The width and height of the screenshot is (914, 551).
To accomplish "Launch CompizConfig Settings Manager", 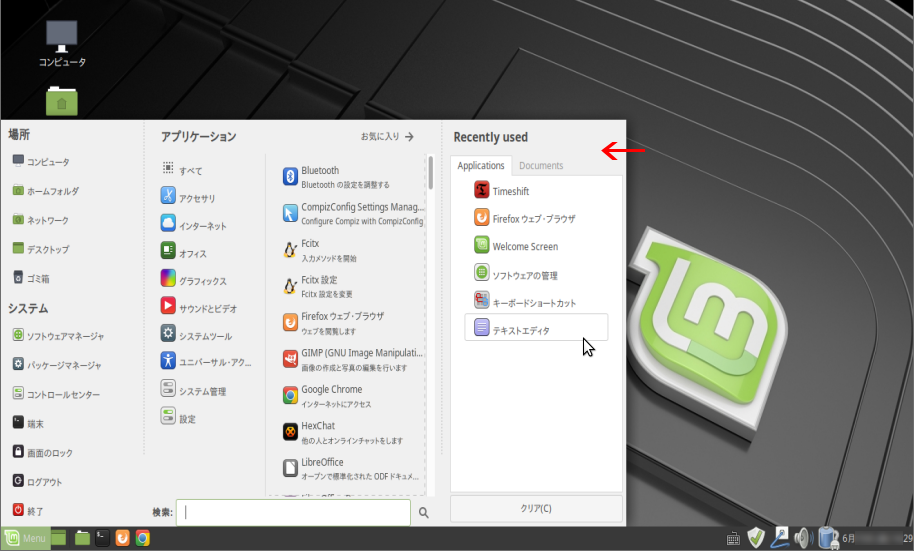I will 352,213.
